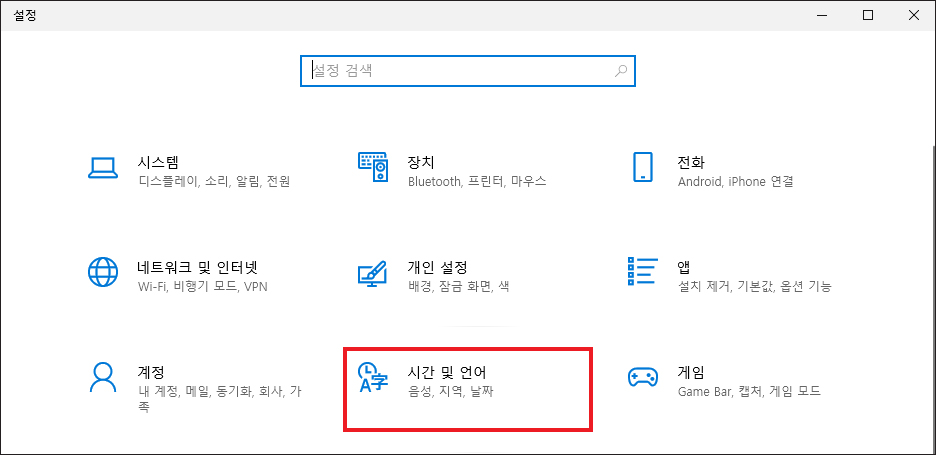
Task: Select the 네트워크 및 인터넷 title
Action: click(x=198, y=266)
